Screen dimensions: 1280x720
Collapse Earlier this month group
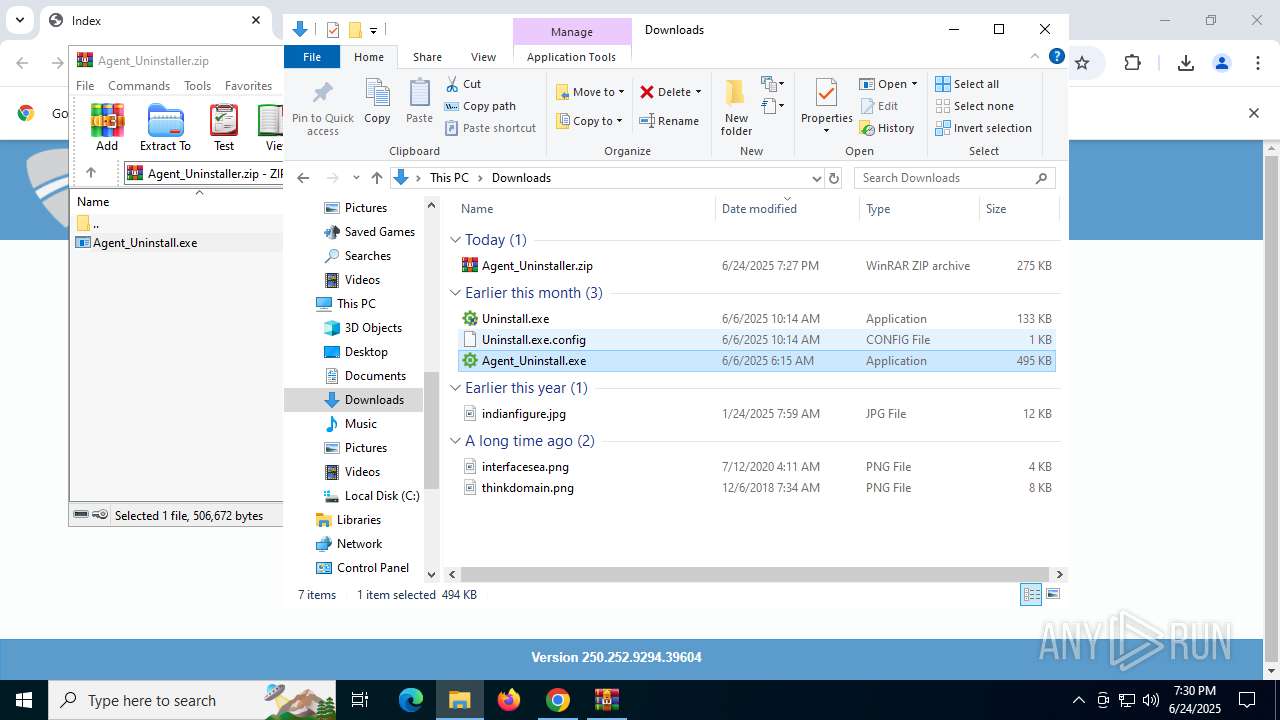455,293
